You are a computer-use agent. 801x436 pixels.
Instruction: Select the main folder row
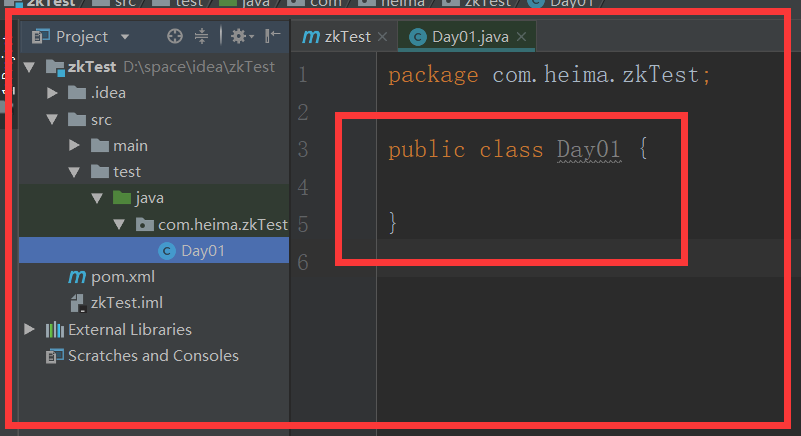pyautogui.click(x=154, y=146)
